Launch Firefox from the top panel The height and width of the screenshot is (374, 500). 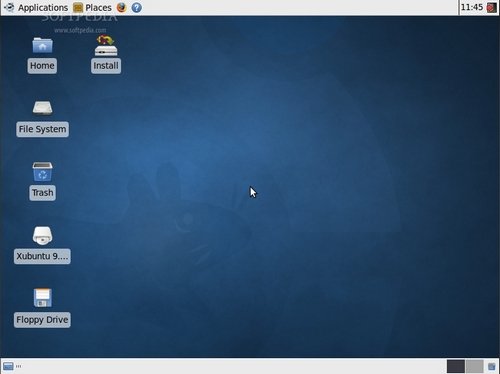click(x=122, y=7)
